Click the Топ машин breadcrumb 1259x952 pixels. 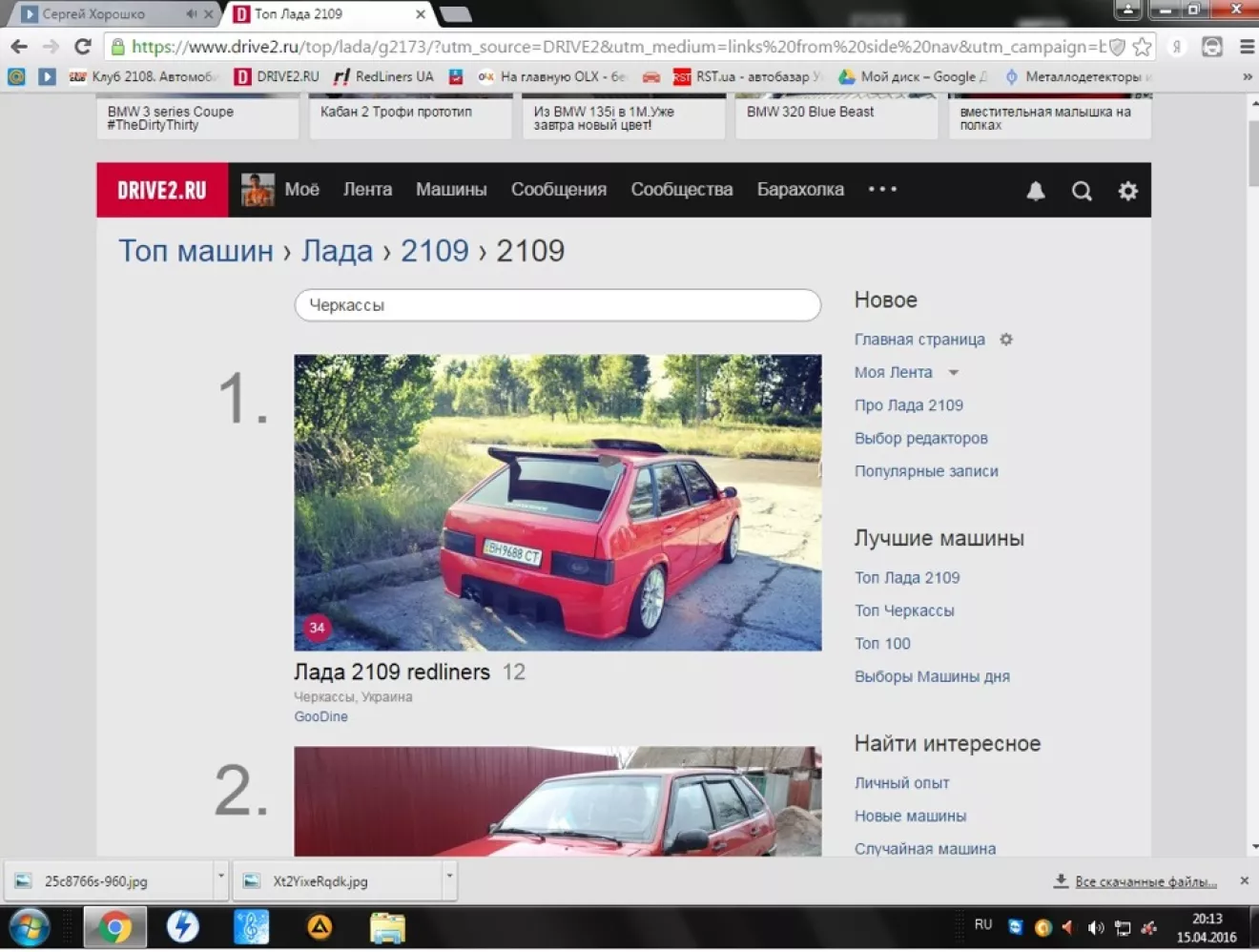click(196, 250)
